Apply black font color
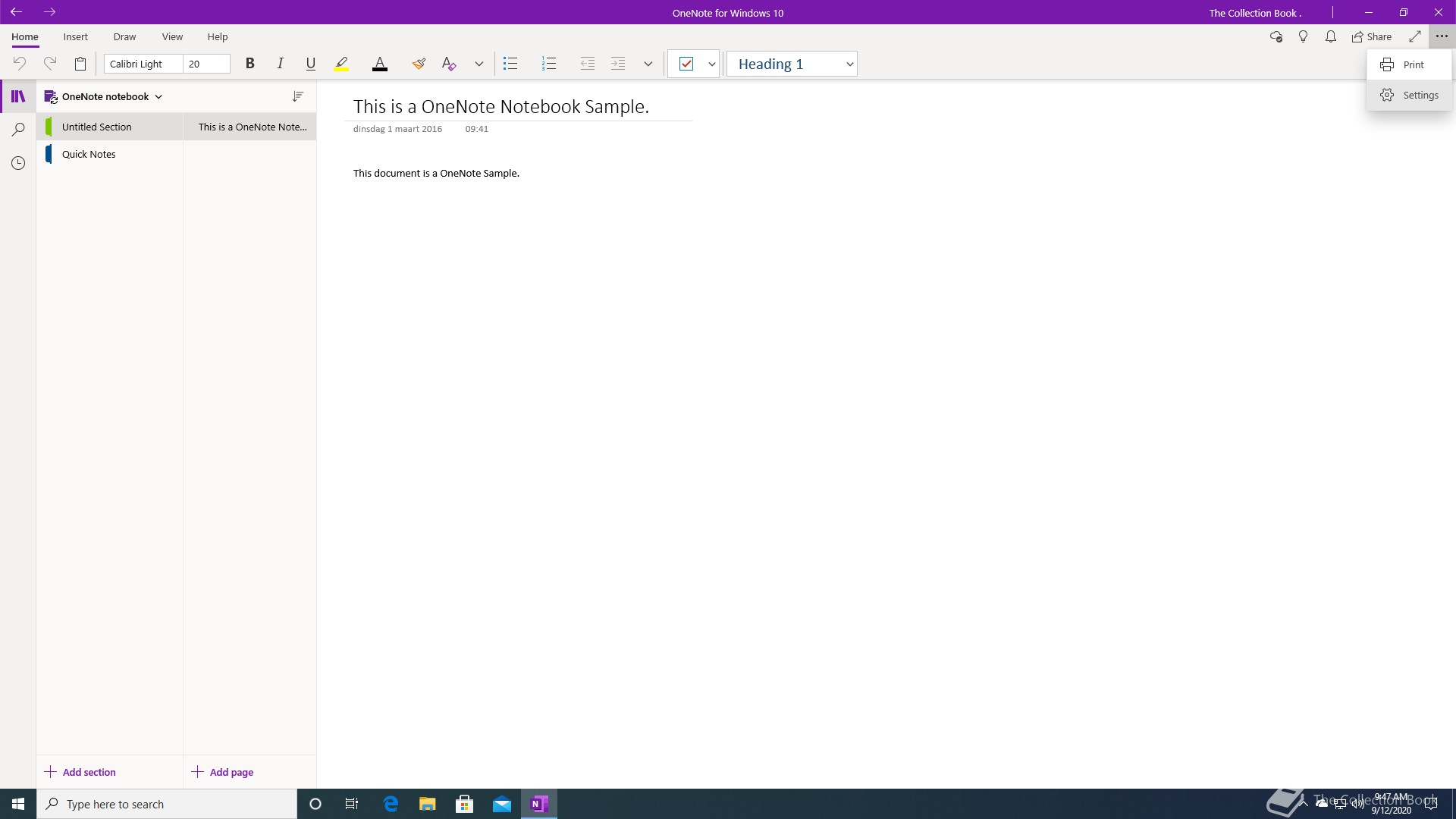 380,64
